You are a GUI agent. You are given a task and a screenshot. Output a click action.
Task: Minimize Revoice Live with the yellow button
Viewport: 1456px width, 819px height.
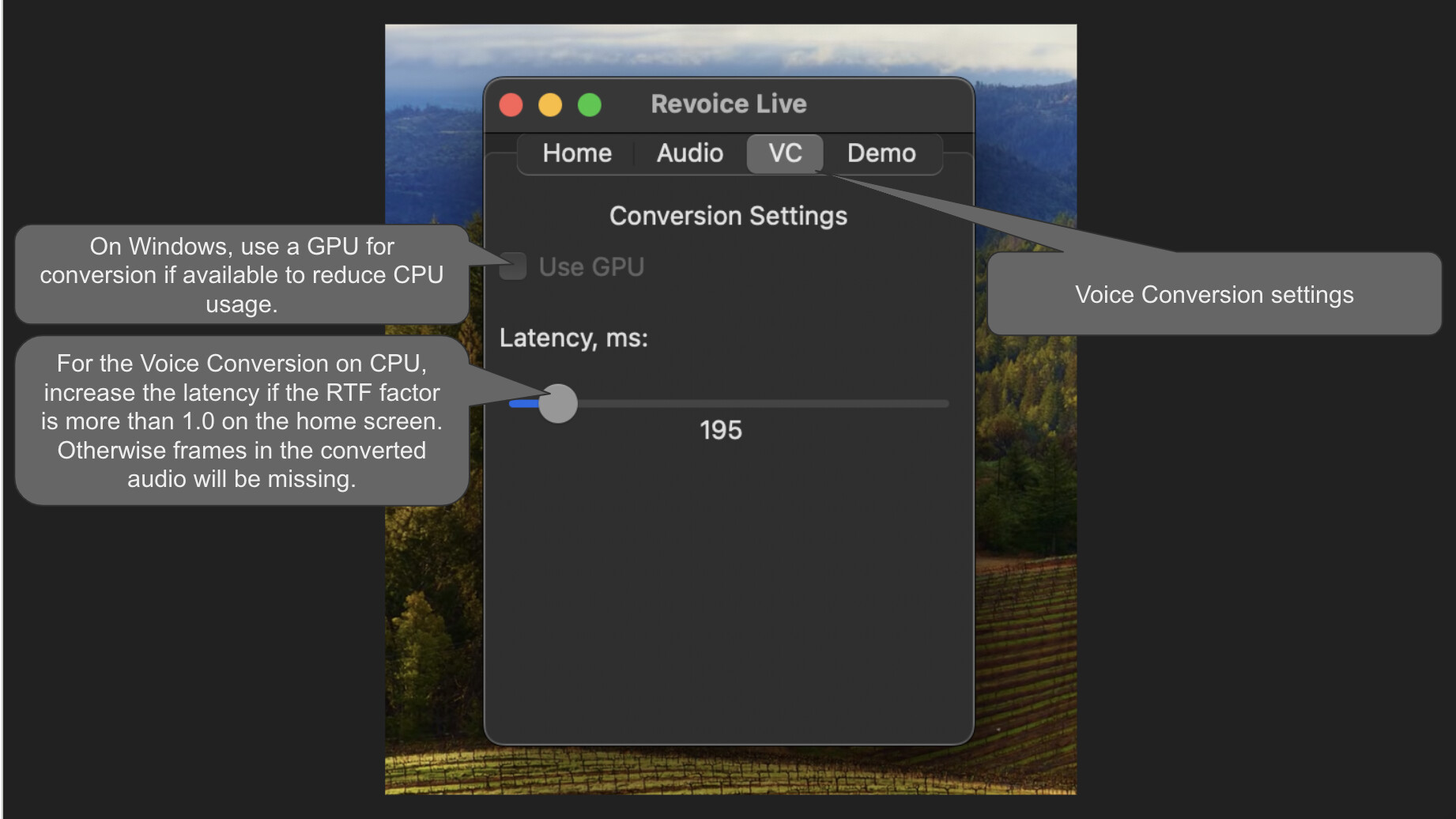(550, 104)
